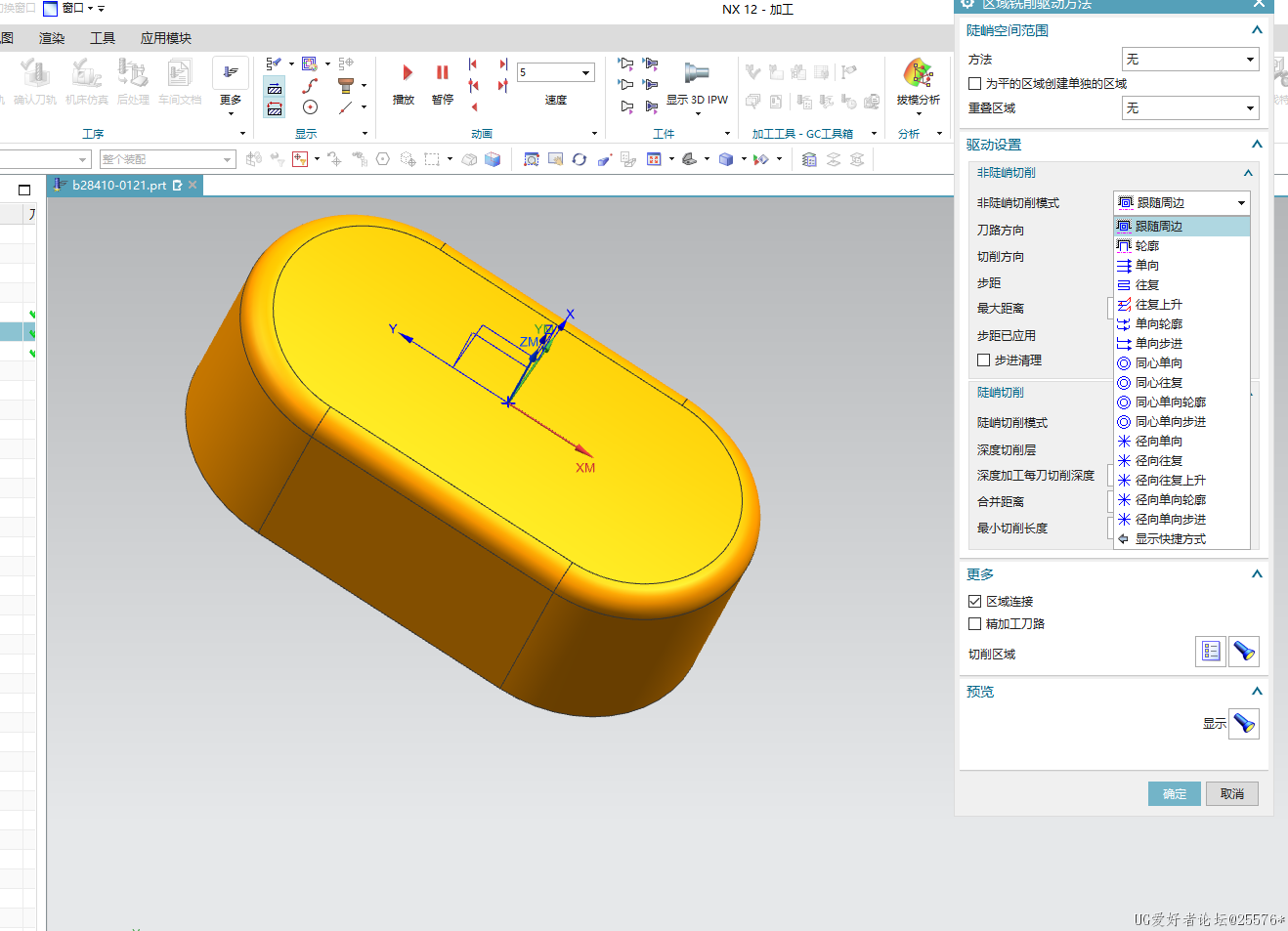Close the b28410-0121.prt tab
Image resolution: width=1288 pixels, height=931 pixels.
[x=193, y=185]
